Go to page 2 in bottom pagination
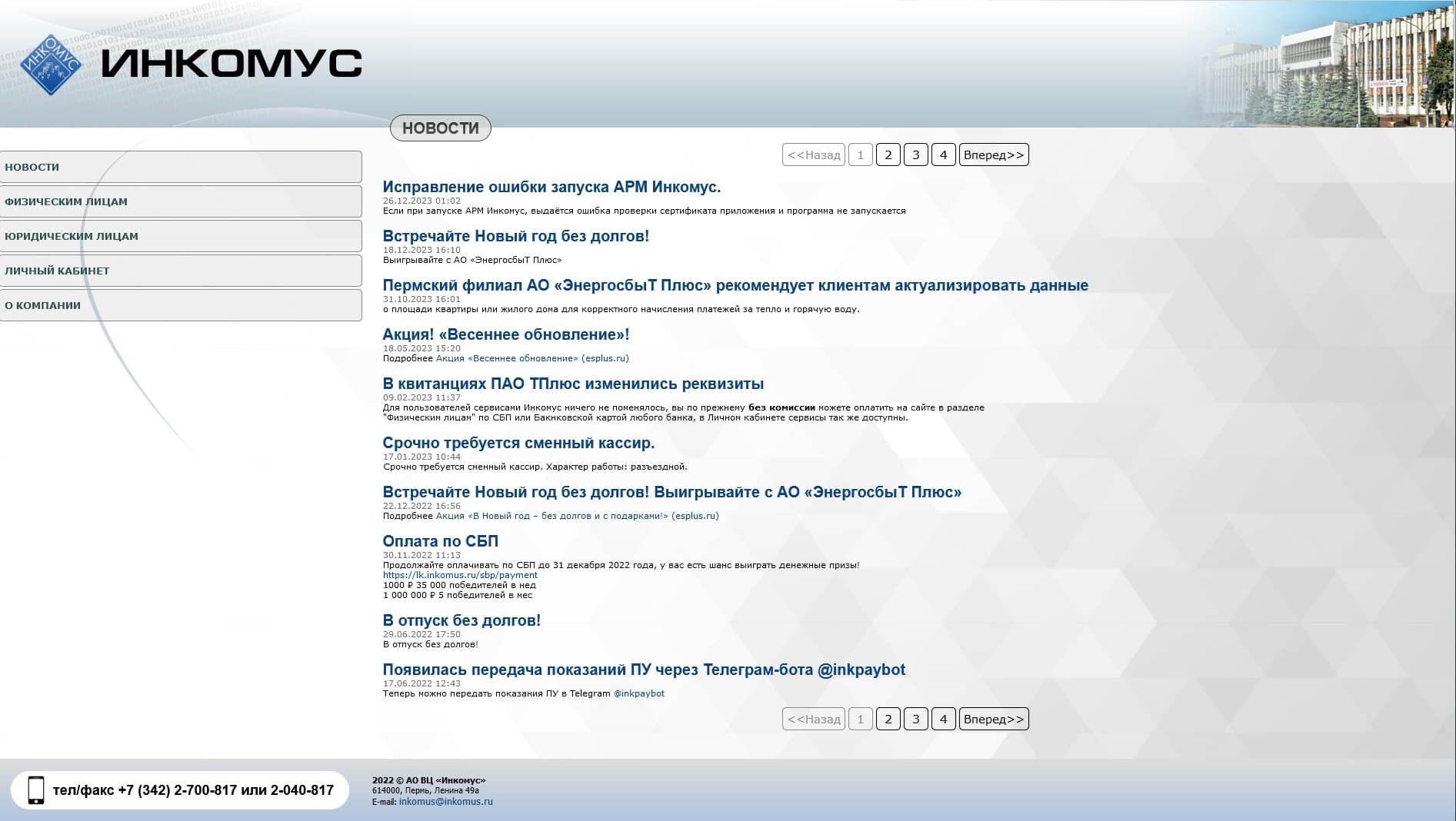The image size is (1456, 821). 888,719
